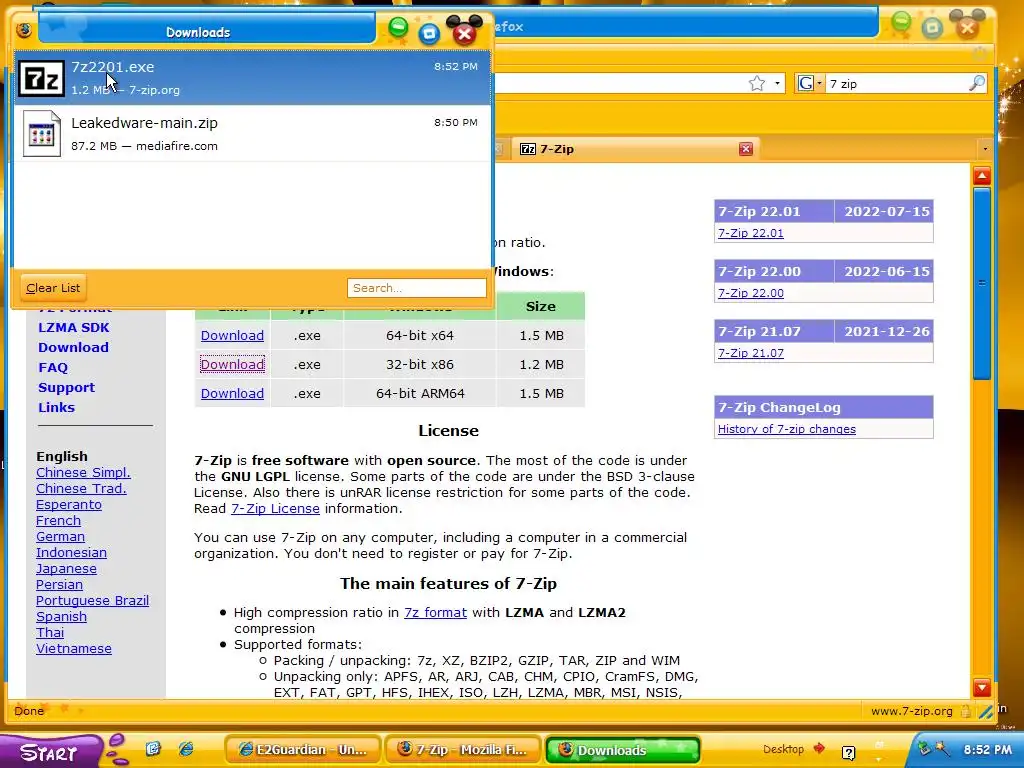Open the Google search engine dropdown
Image resolution: width=1024 pixels, height=768 pixels.
click(810, 84)
